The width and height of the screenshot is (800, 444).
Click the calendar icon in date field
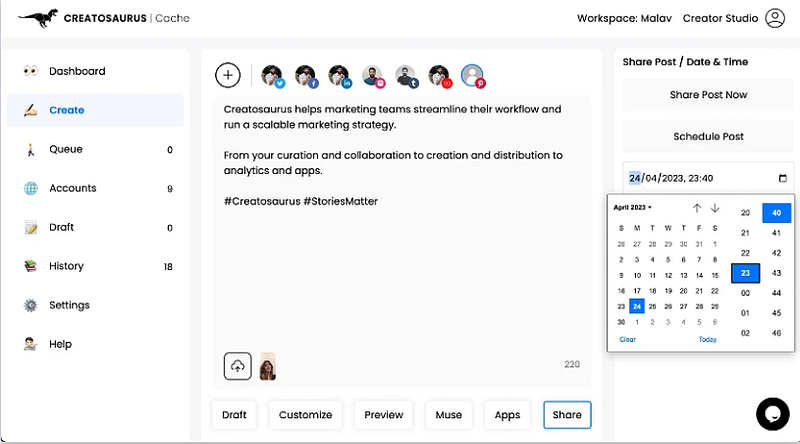click(783, 178)
